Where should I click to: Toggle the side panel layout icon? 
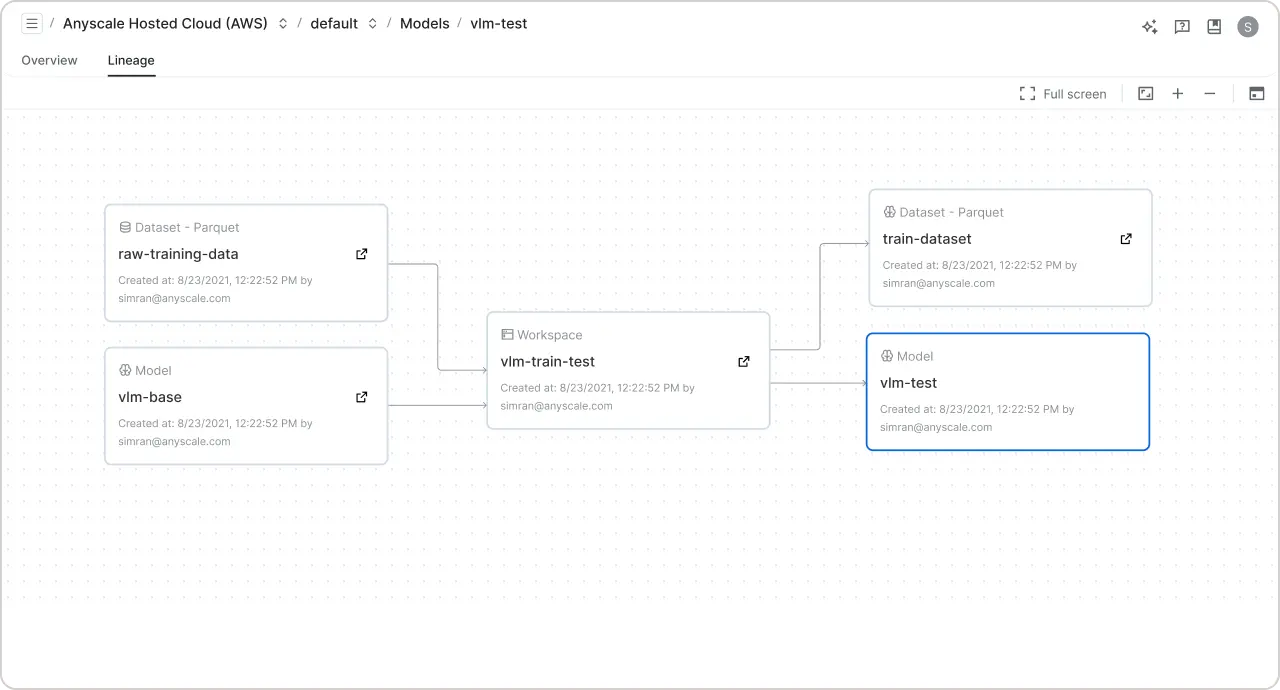(1257, 94)
